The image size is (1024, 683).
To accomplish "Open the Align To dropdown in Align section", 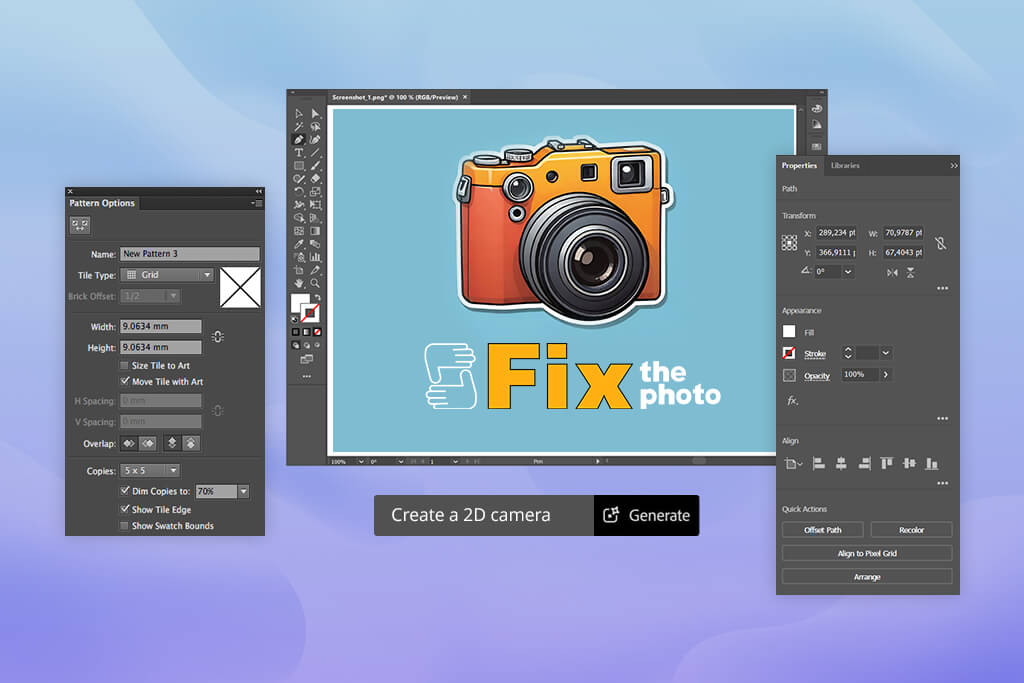I will (x=793, y=464).
